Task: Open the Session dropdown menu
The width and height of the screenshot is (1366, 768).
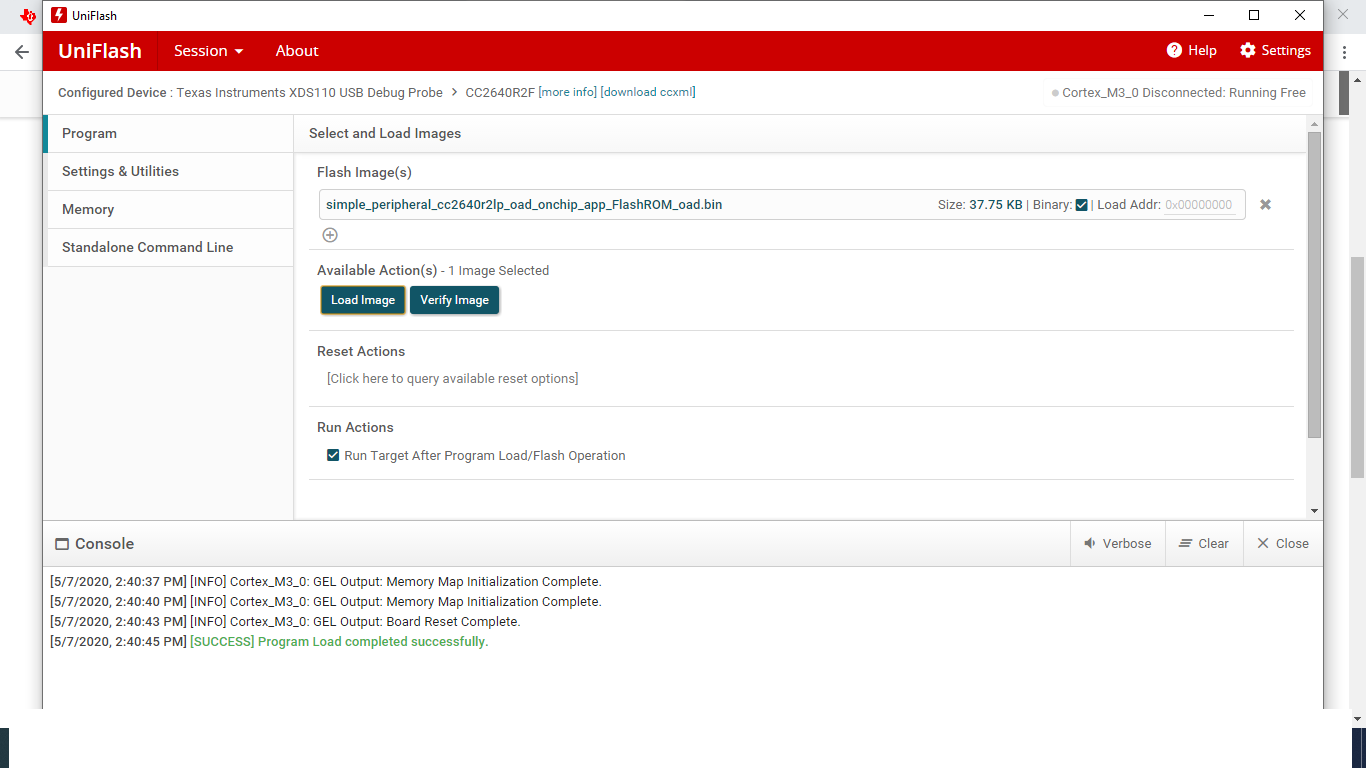Action: pyautogui.click(x=208, y=51)
